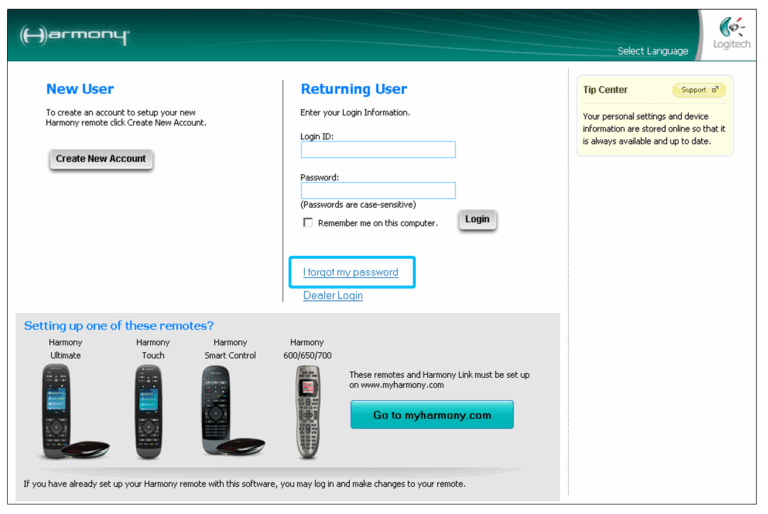This screenshot has width=768, height=514.
Task: Select the Harmony Smart Control remote image
Action: tap(232, 410)
